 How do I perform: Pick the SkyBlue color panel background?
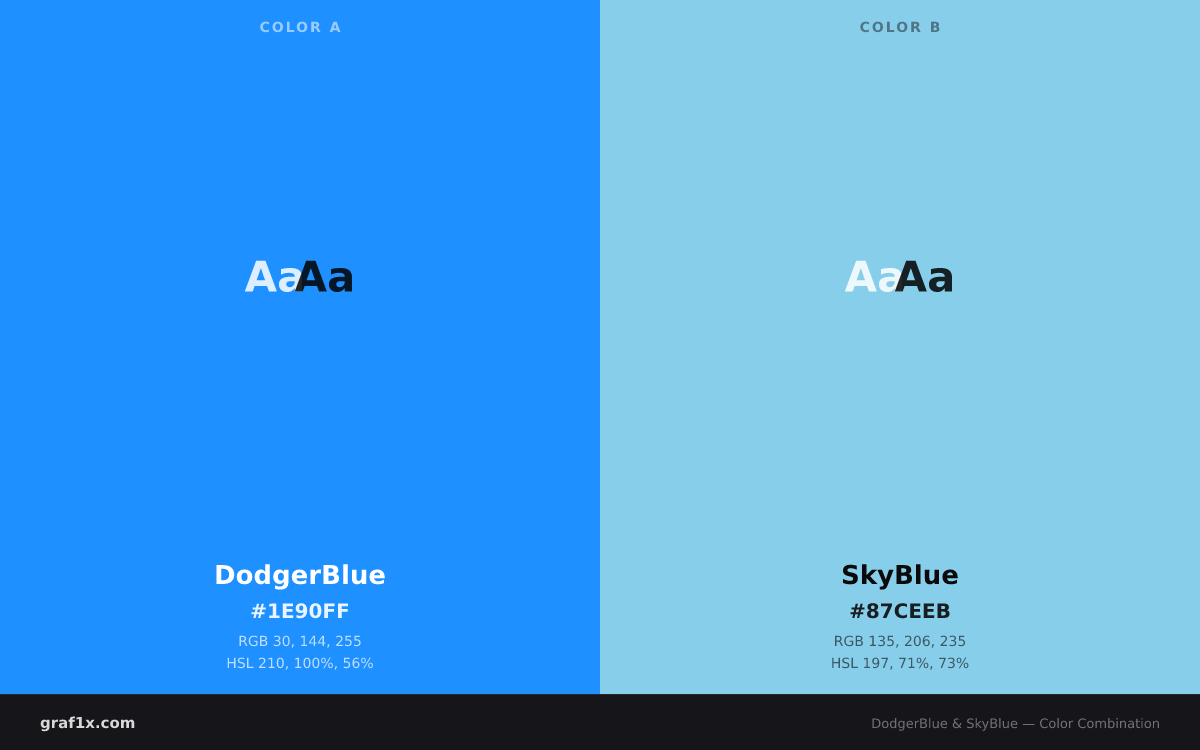coord(900,420)
